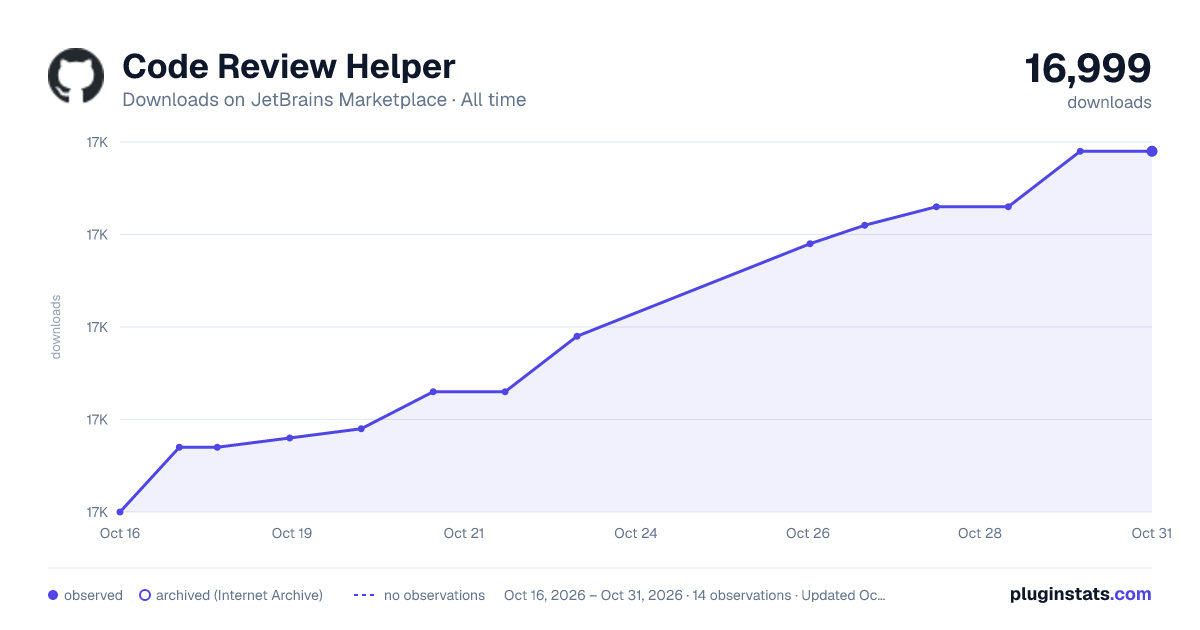Click the dashed no observations legend line
The height and width of the screenshot is (630, 1200).
tap(363, 595)
